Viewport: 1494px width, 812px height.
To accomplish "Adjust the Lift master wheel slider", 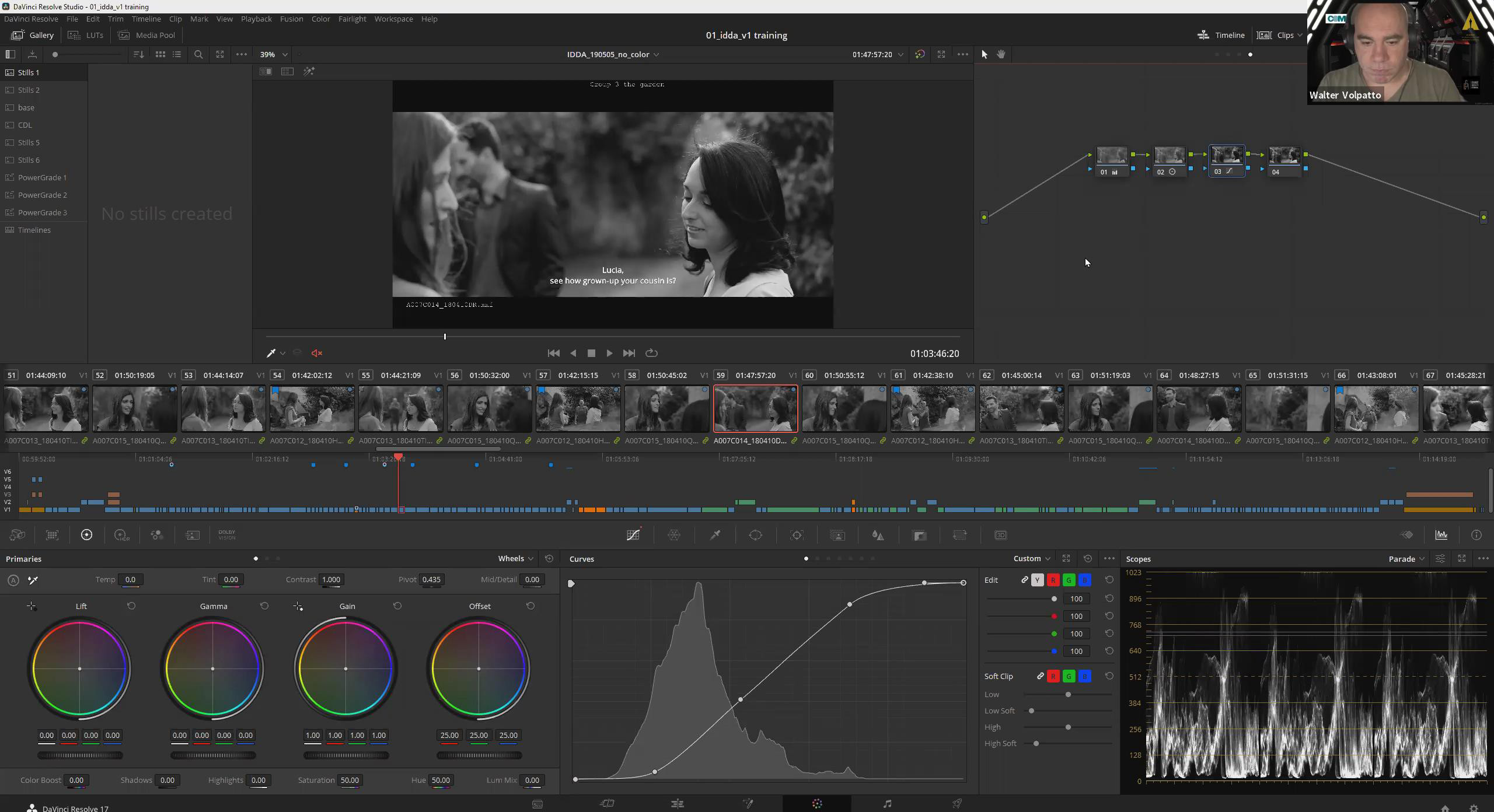I will click(80, 755).
